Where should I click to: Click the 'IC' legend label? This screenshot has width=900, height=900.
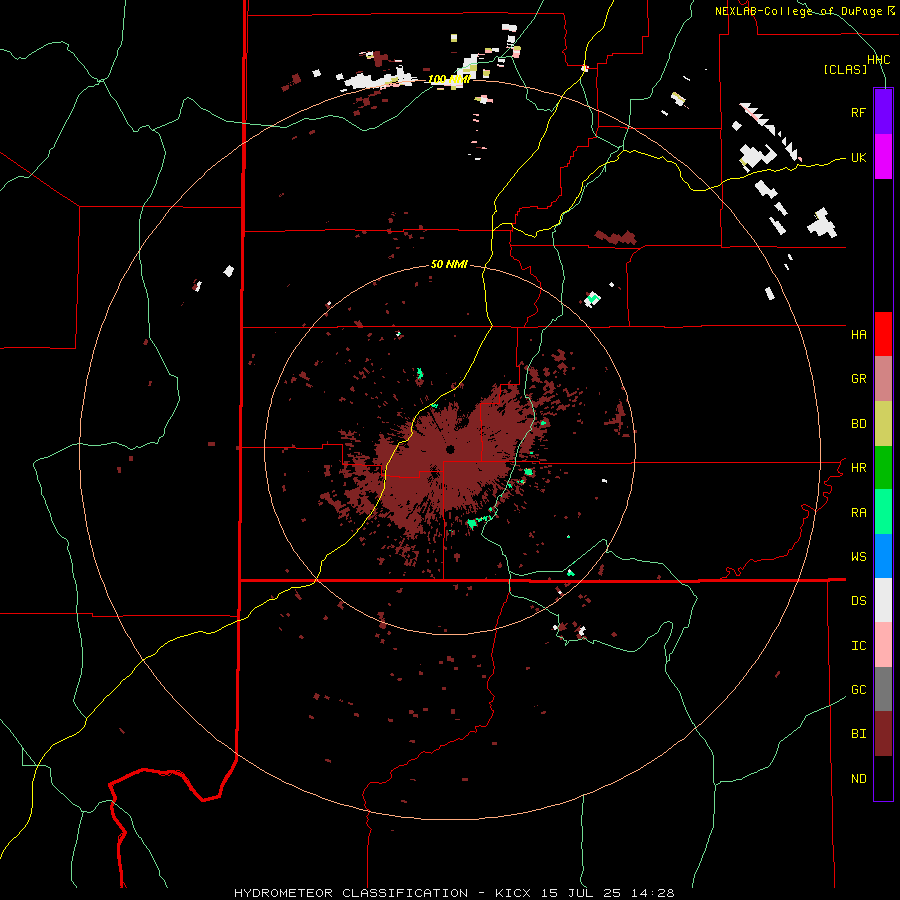pyautogui.click(x=858, y=645)
